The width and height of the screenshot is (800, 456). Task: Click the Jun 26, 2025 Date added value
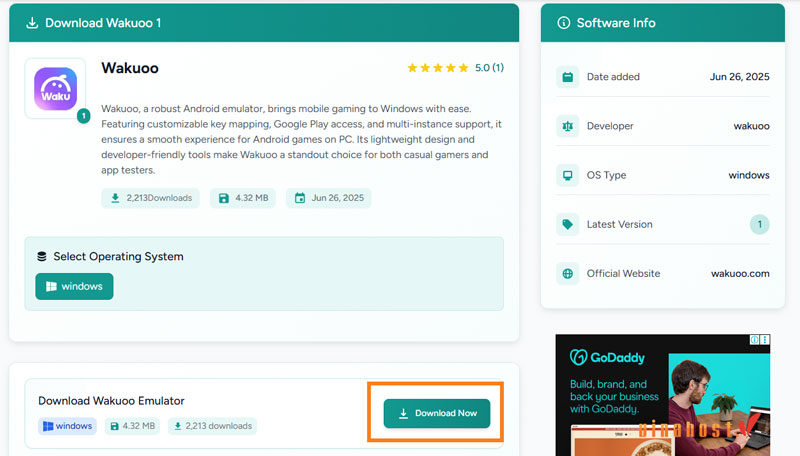(739, 77)
